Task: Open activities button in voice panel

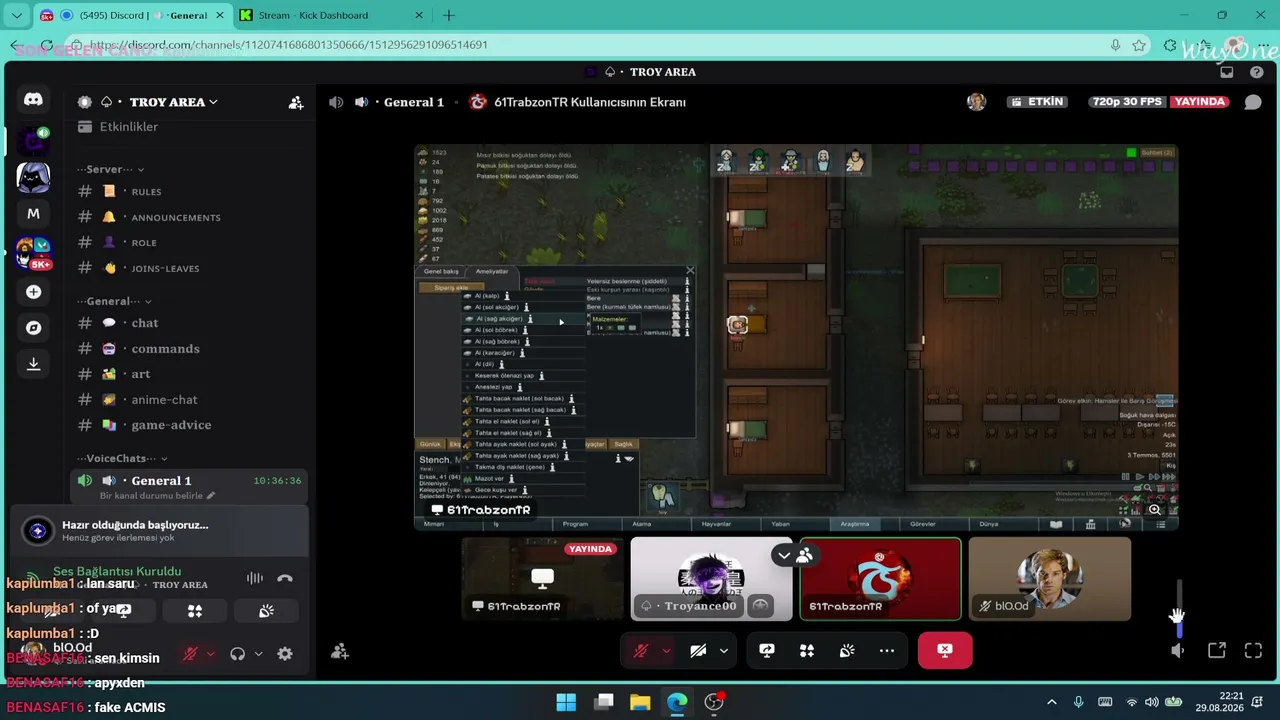Action: [x=195, y=610]
